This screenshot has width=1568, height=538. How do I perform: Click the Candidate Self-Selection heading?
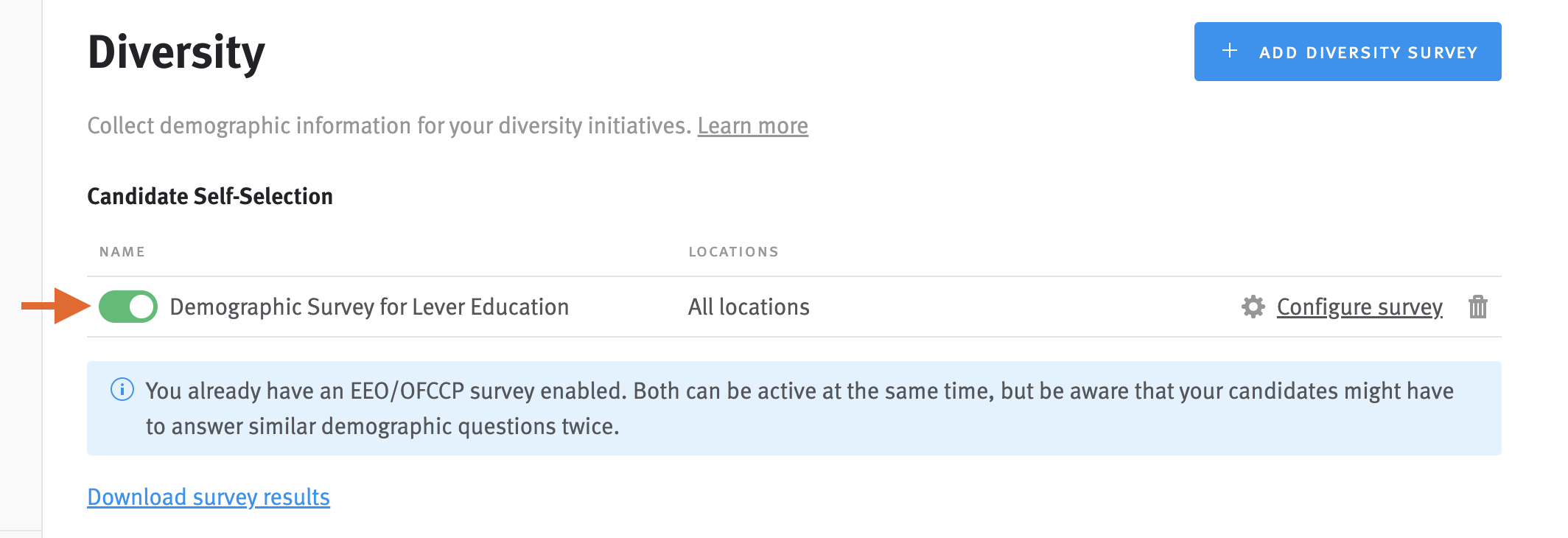click(210, 196)
